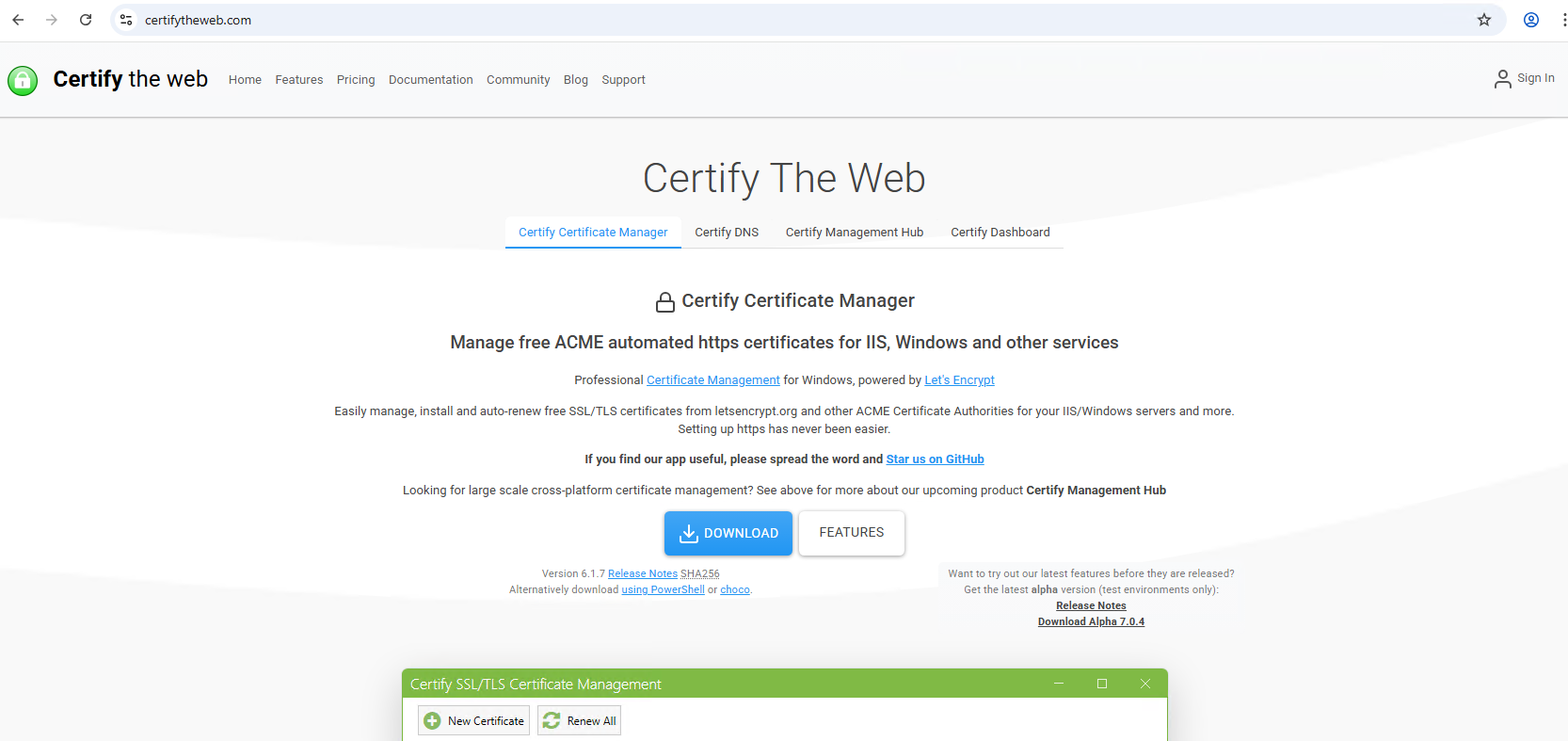1568x741 pixels.
Task: Switch to Certify Management Hub tab
Action: [x=855, y=233]
